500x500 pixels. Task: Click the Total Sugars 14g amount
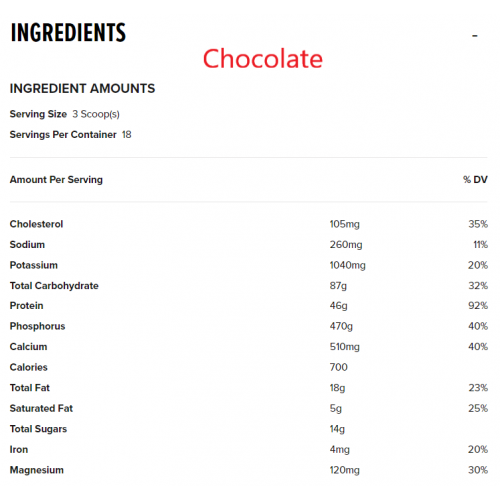(337, 429)
